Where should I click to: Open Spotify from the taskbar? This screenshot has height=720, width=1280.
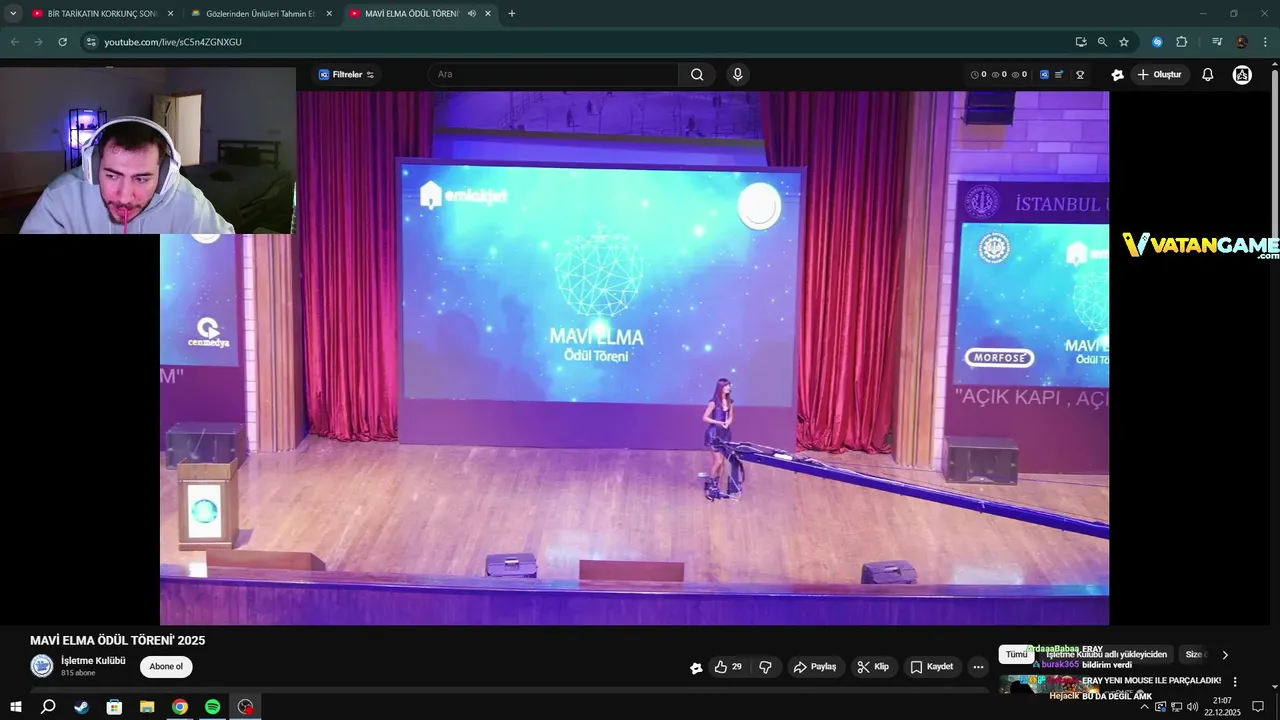point(212,707)
